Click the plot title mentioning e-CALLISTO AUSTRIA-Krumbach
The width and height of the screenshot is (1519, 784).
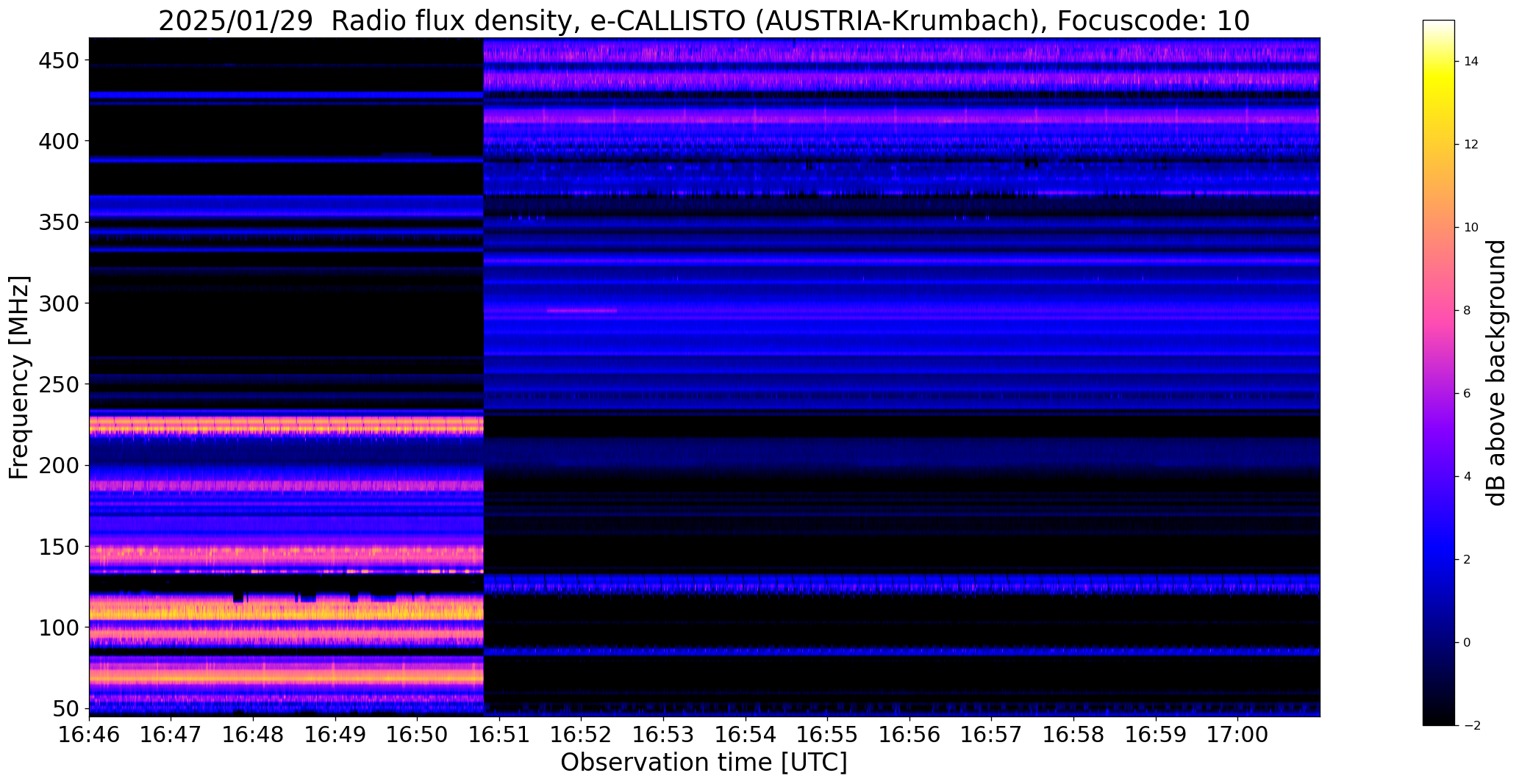pyautogui.click(x=704, y=21)
